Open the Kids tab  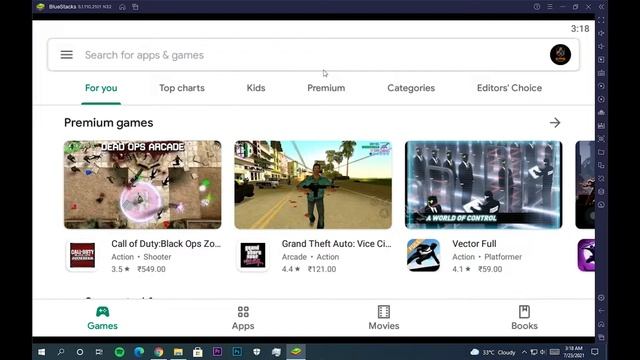point(256,88)
